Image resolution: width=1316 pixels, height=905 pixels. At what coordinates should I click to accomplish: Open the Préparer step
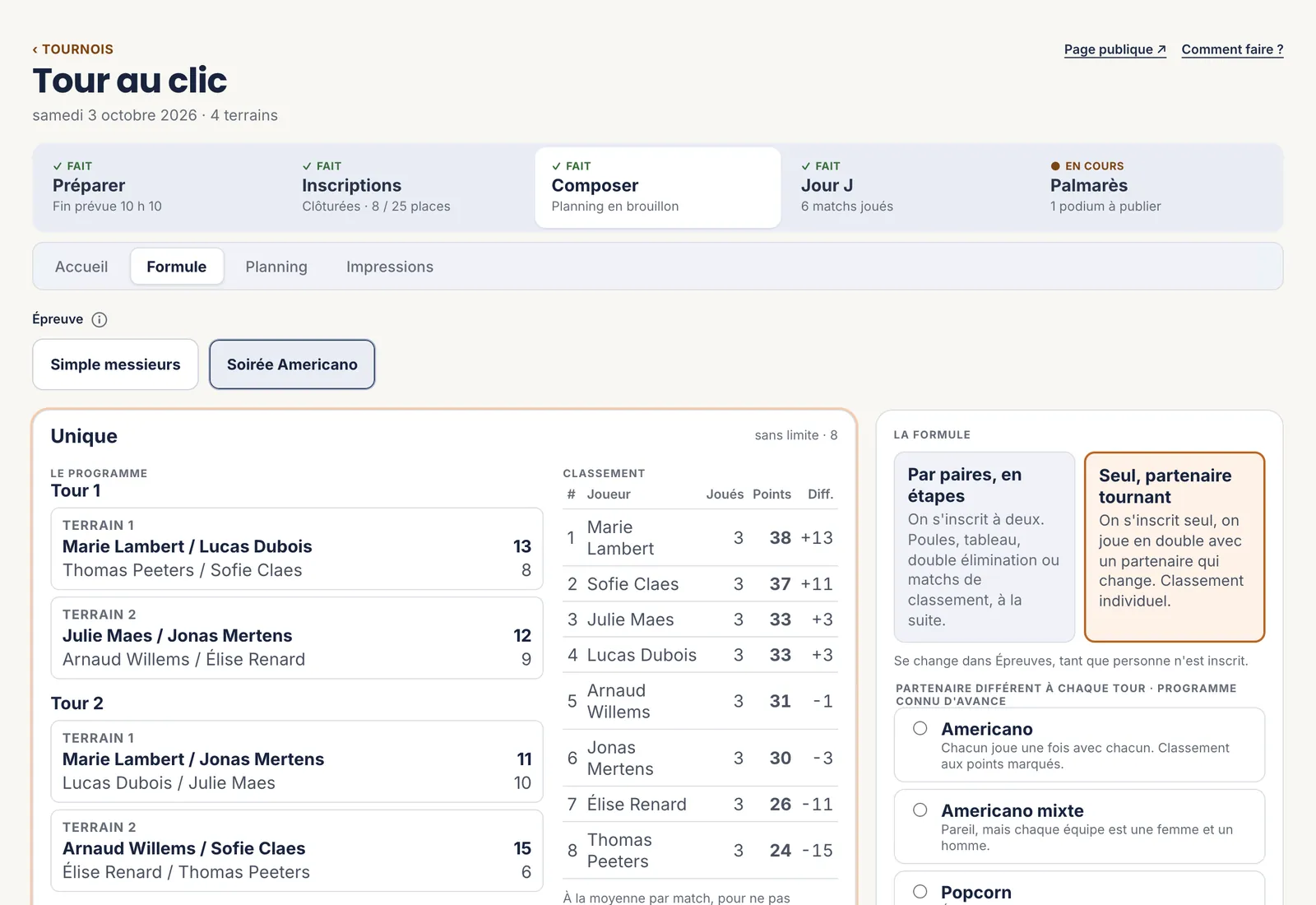click(x=157, y=188)
